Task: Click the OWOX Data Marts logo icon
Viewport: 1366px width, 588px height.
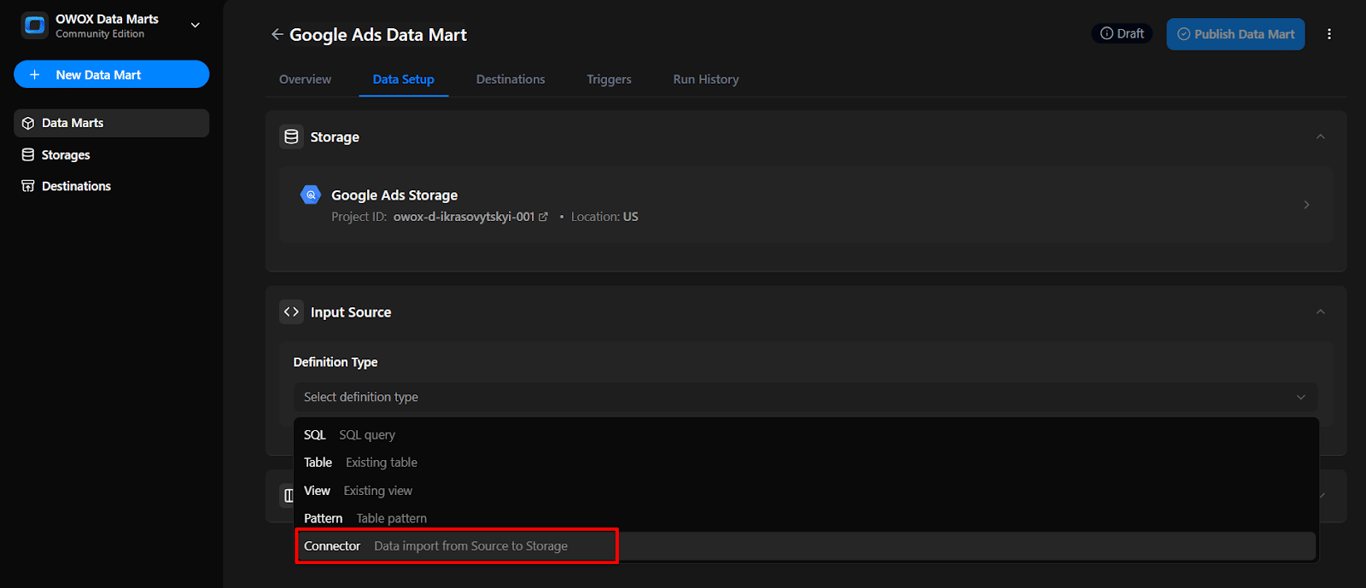Action: coord(35,26)
